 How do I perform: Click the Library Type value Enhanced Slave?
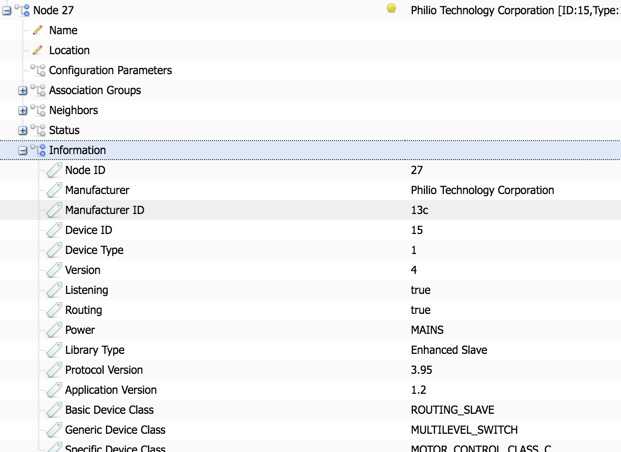click(449, 350)
